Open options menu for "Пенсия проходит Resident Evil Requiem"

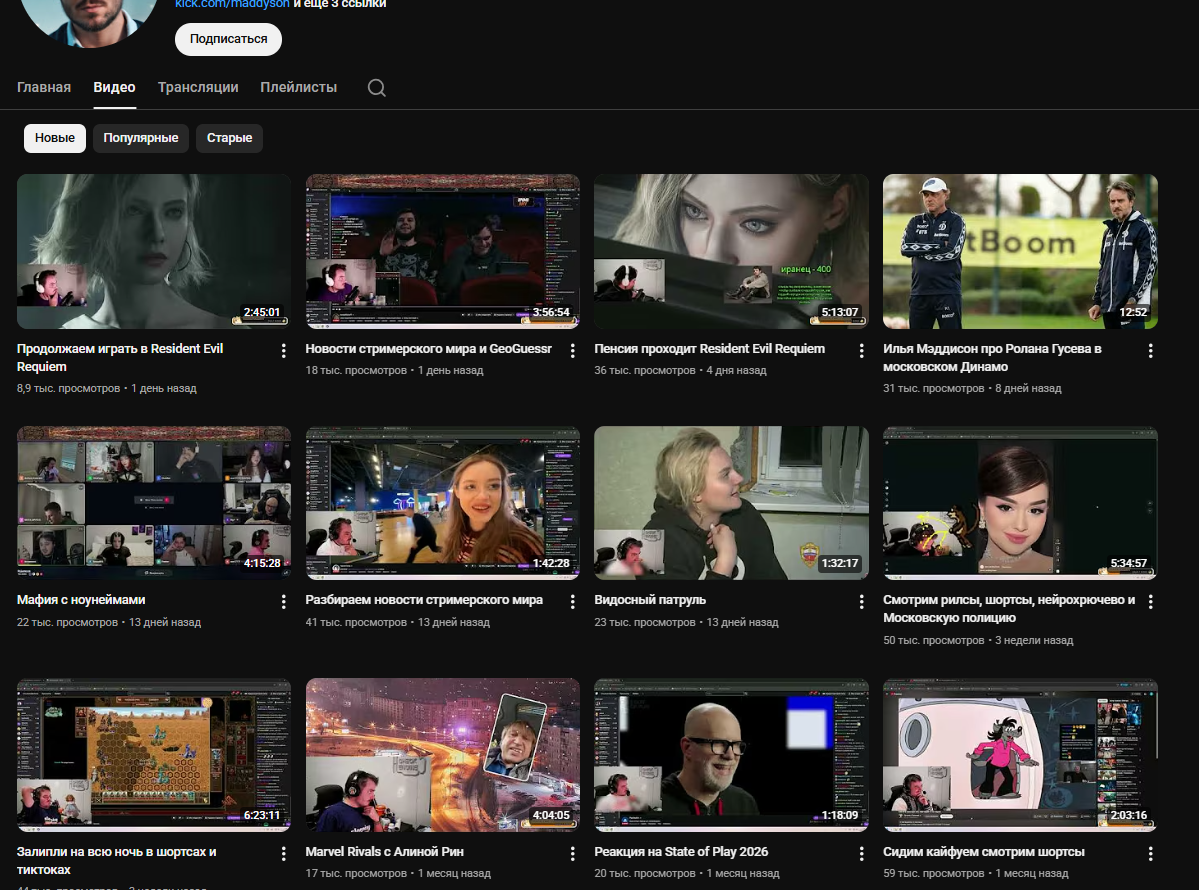(862, 350)
